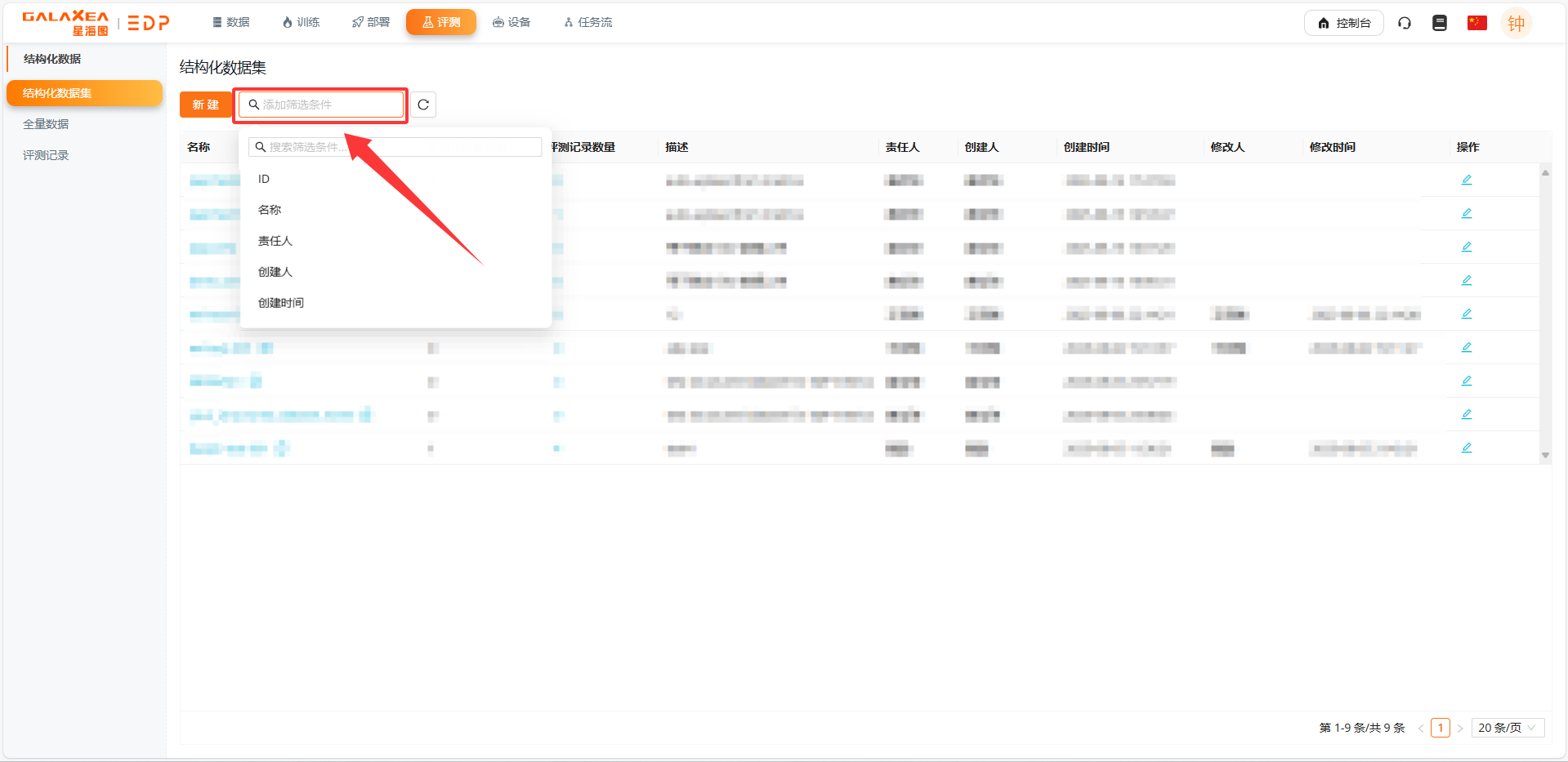Screen dimensions: 1568x762
Task: Click page number 1 in pagination
Action: click(x=1440, y=728)
